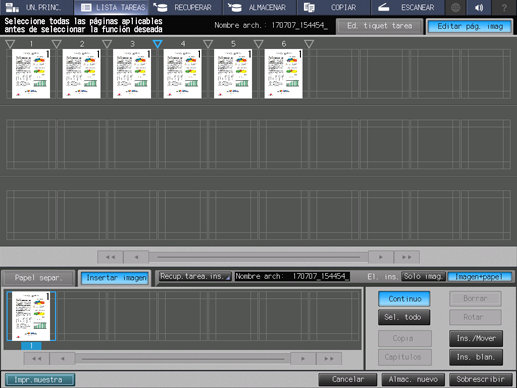
Task: Open help question mark icon
Action: click(504, 7)
